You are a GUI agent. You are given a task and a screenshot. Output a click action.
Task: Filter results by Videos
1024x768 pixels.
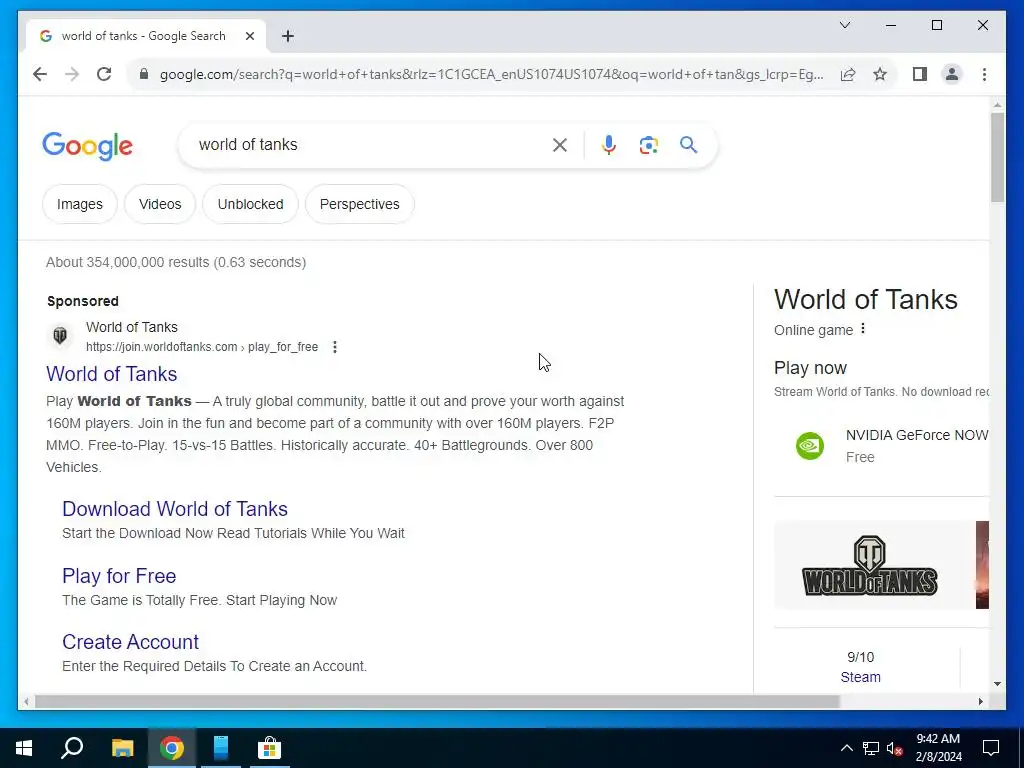(160, 204)
